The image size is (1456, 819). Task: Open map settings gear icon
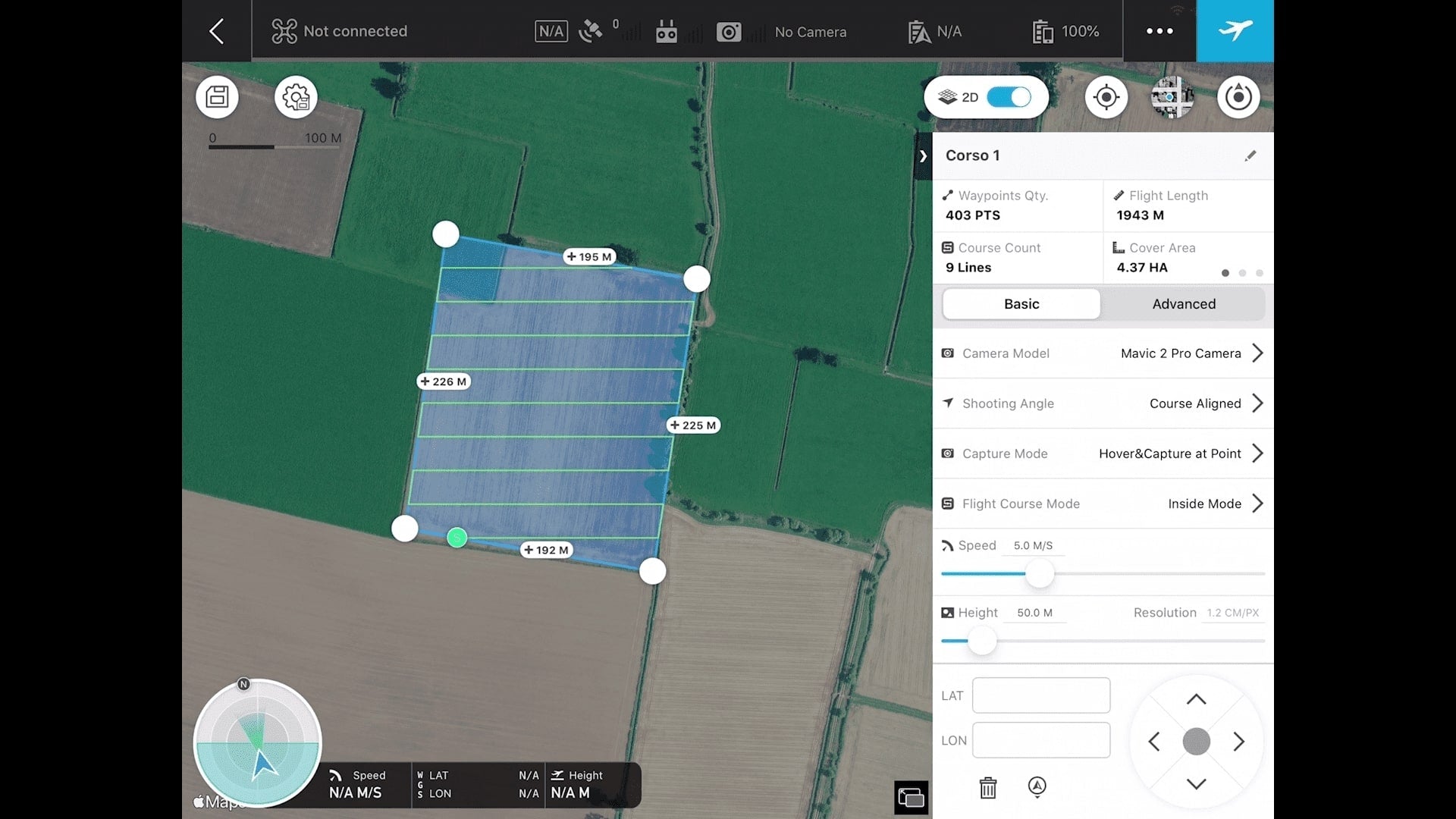click(296, 97)
